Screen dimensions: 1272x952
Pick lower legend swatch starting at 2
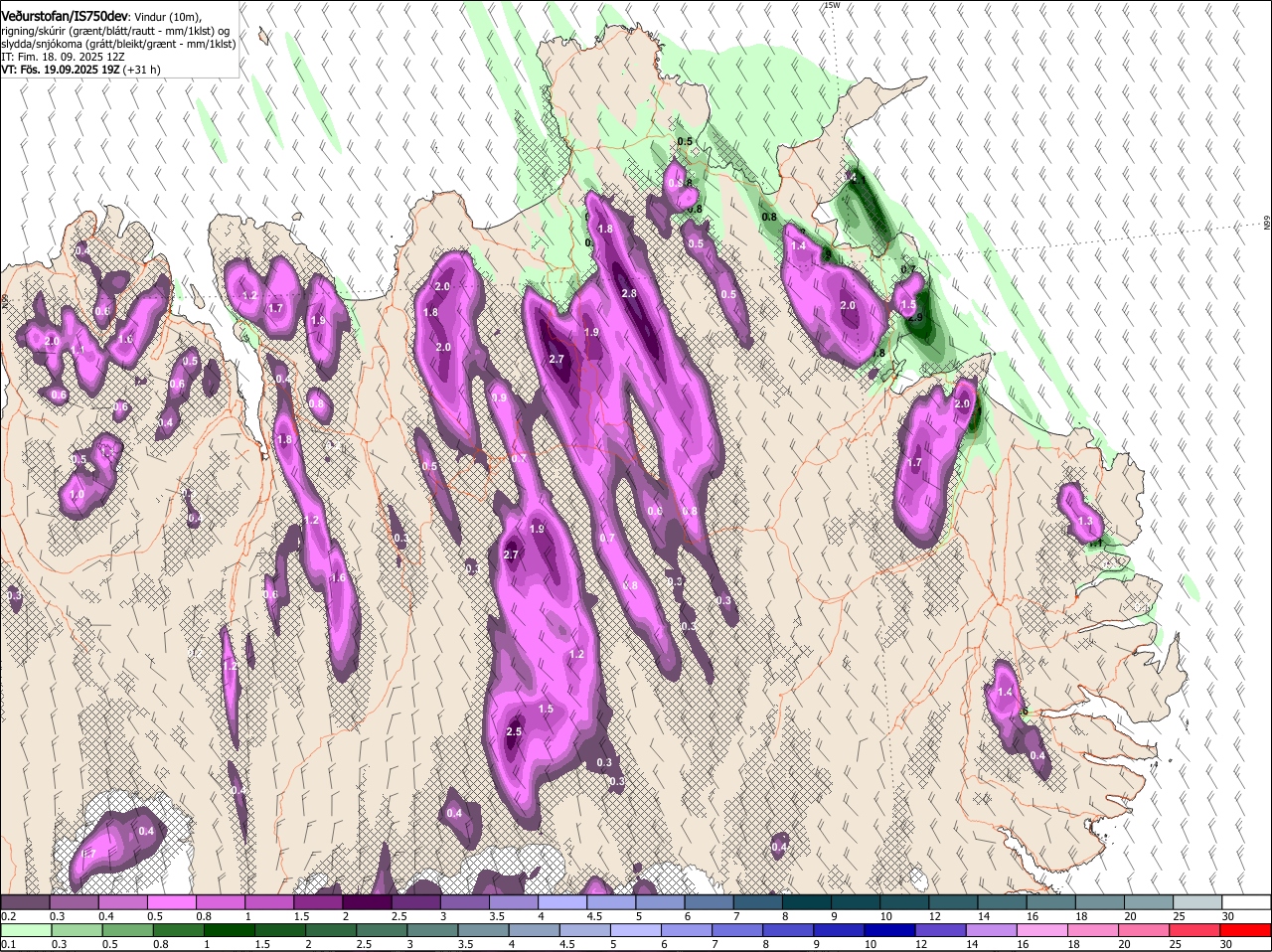click(x=331, y=930)
